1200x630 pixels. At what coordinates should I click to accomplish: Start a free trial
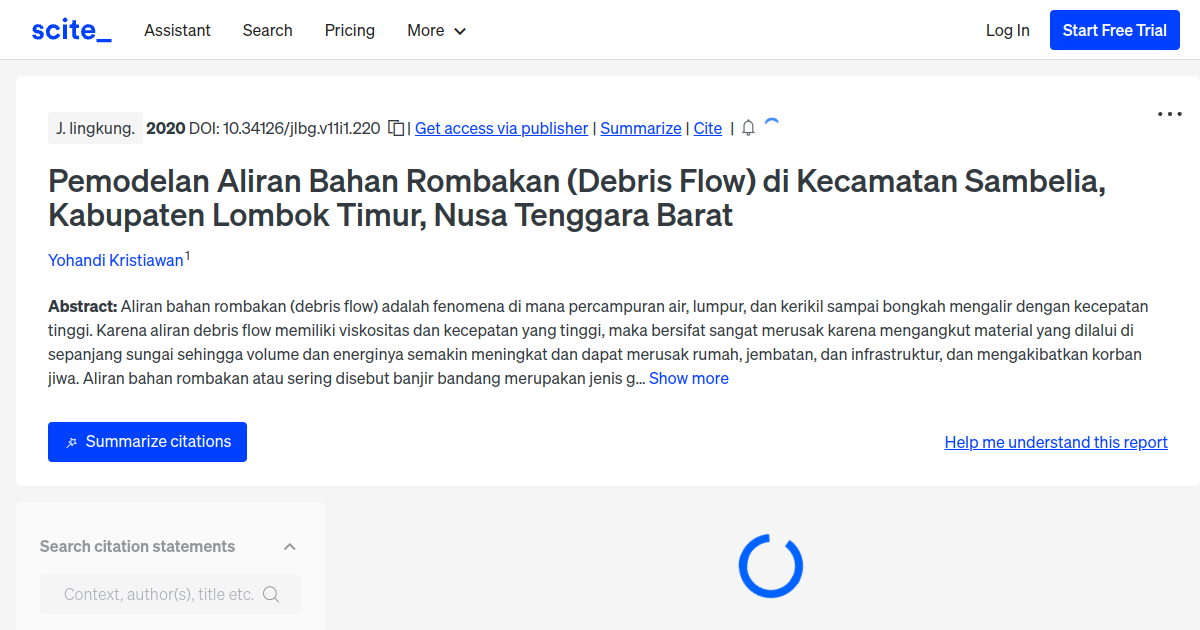[1114, 30]
